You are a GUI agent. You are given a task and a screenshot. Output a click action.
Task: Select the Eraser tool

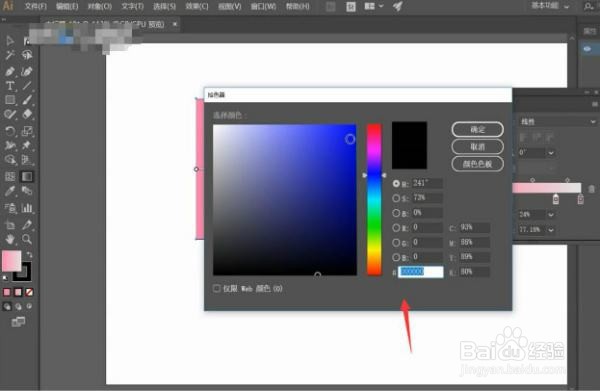click(27, 114)
